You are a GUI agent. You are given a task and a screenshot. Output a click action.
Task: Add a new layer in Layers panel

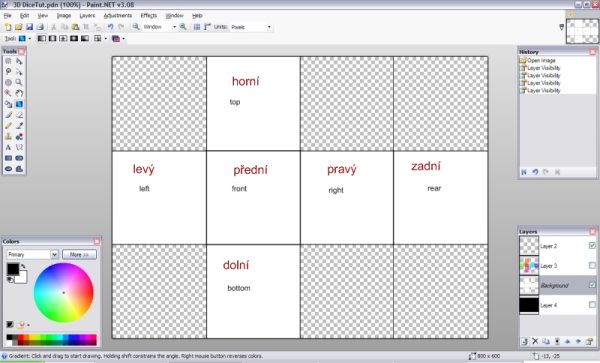[x=524, y=341]
